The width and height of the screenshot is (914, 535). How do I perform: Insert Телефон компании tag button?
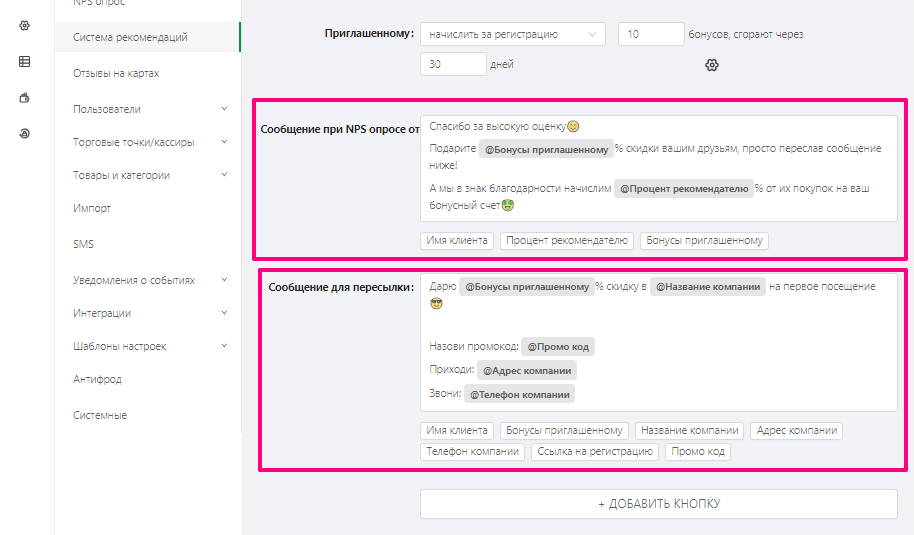(472, 452)
